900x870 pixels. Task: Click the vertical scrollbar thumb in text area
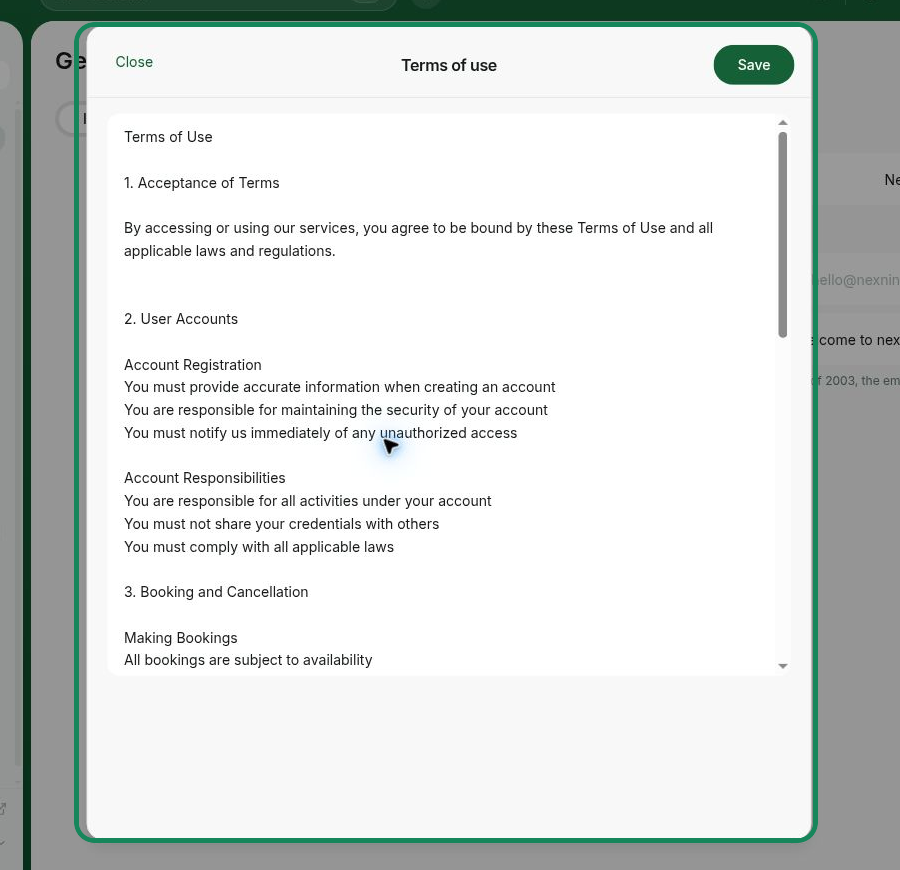click(782, 235)
